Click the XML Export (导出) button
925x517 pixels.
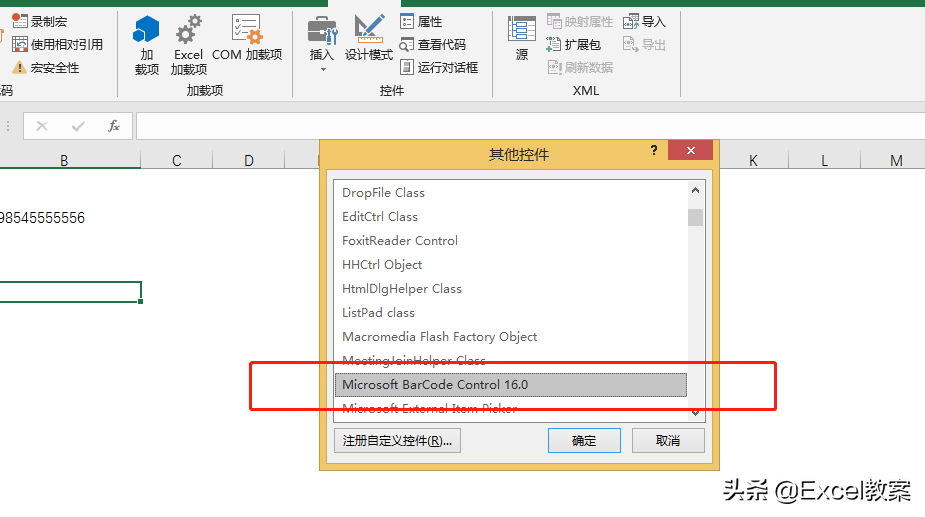(644, 44)
